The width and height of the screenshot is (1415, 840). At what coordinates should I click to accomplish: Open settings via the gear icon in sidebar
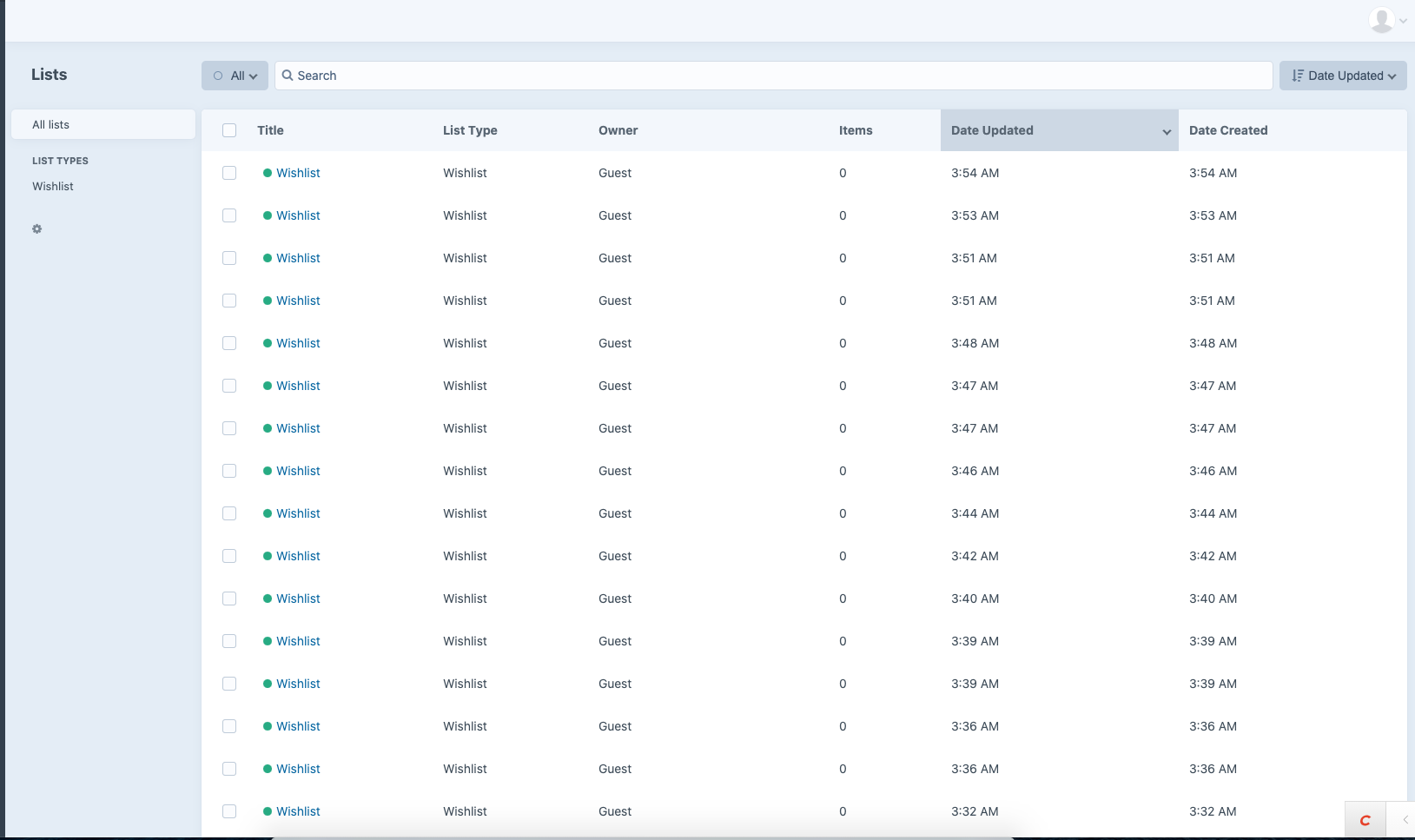click(x=36, y=228)
